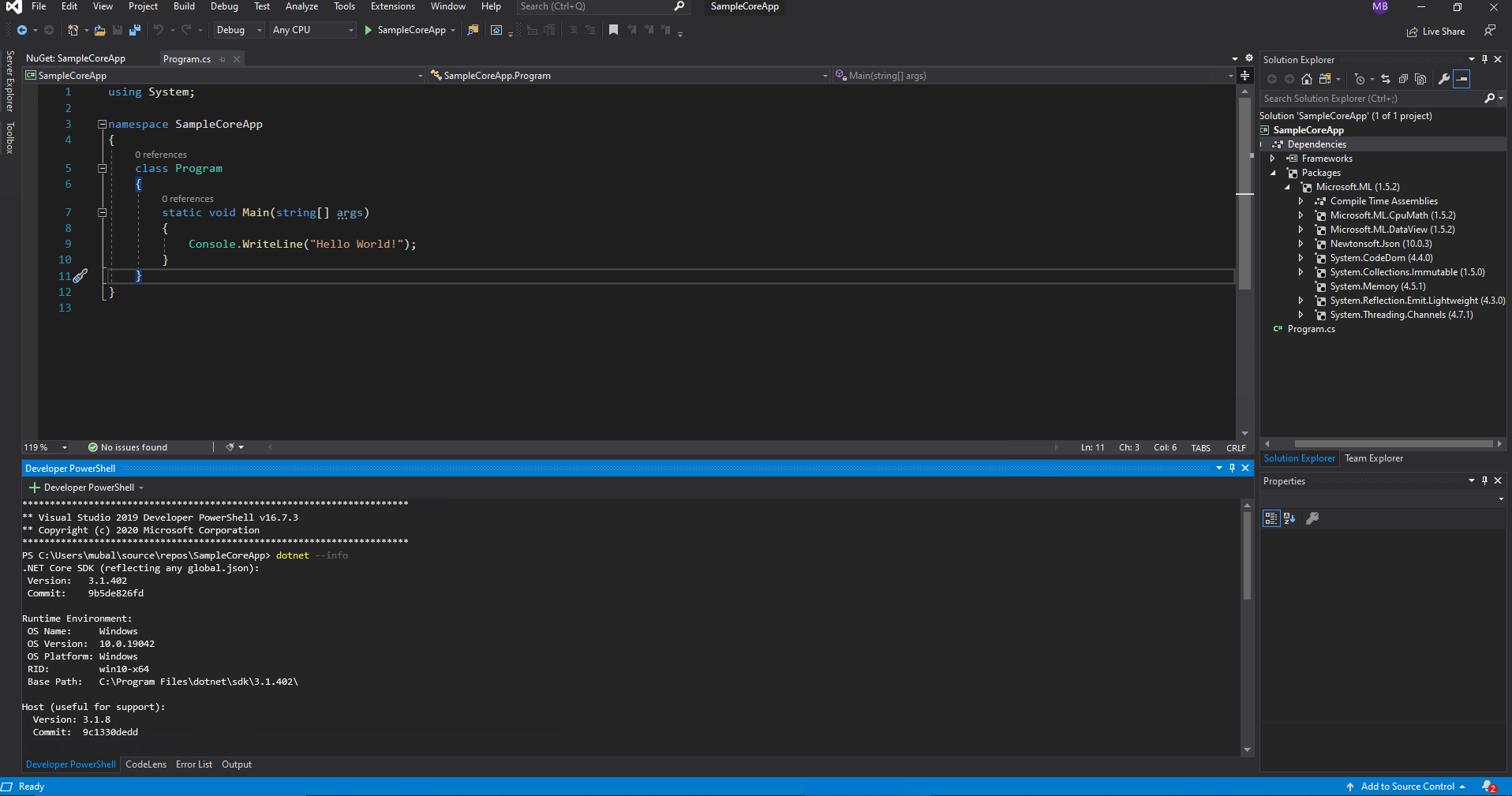Screen dimensions: 1512x796
Task: Open the Any CPU platform dropdown
Action: 350,30
